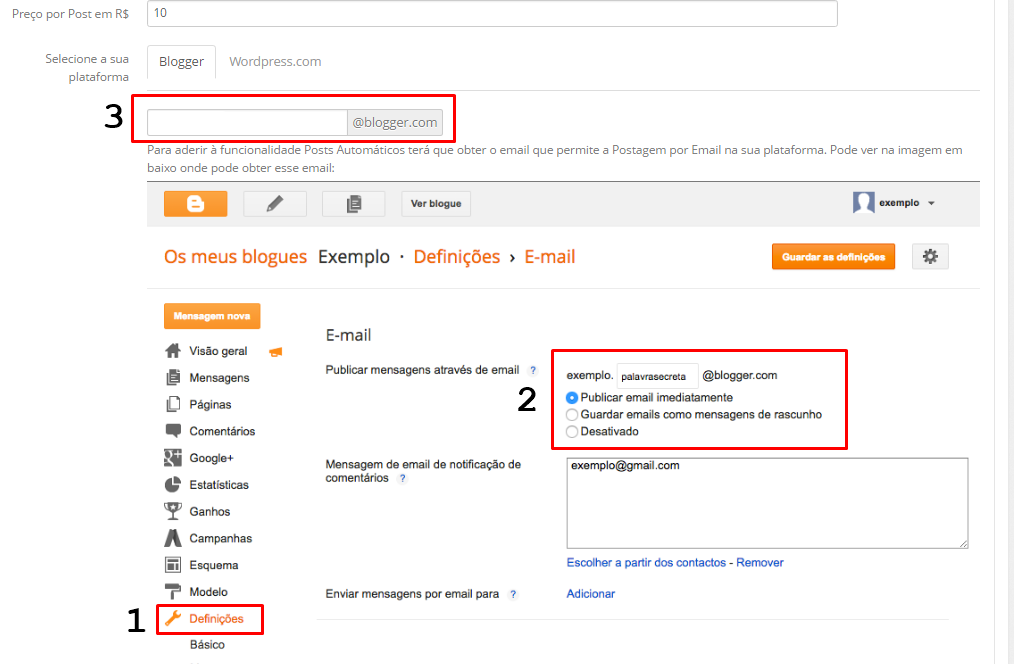Viewport: 1014px width, 668px height.
Task: Click help icon next to notificação de comentários
Action: (x=402, y=479)
